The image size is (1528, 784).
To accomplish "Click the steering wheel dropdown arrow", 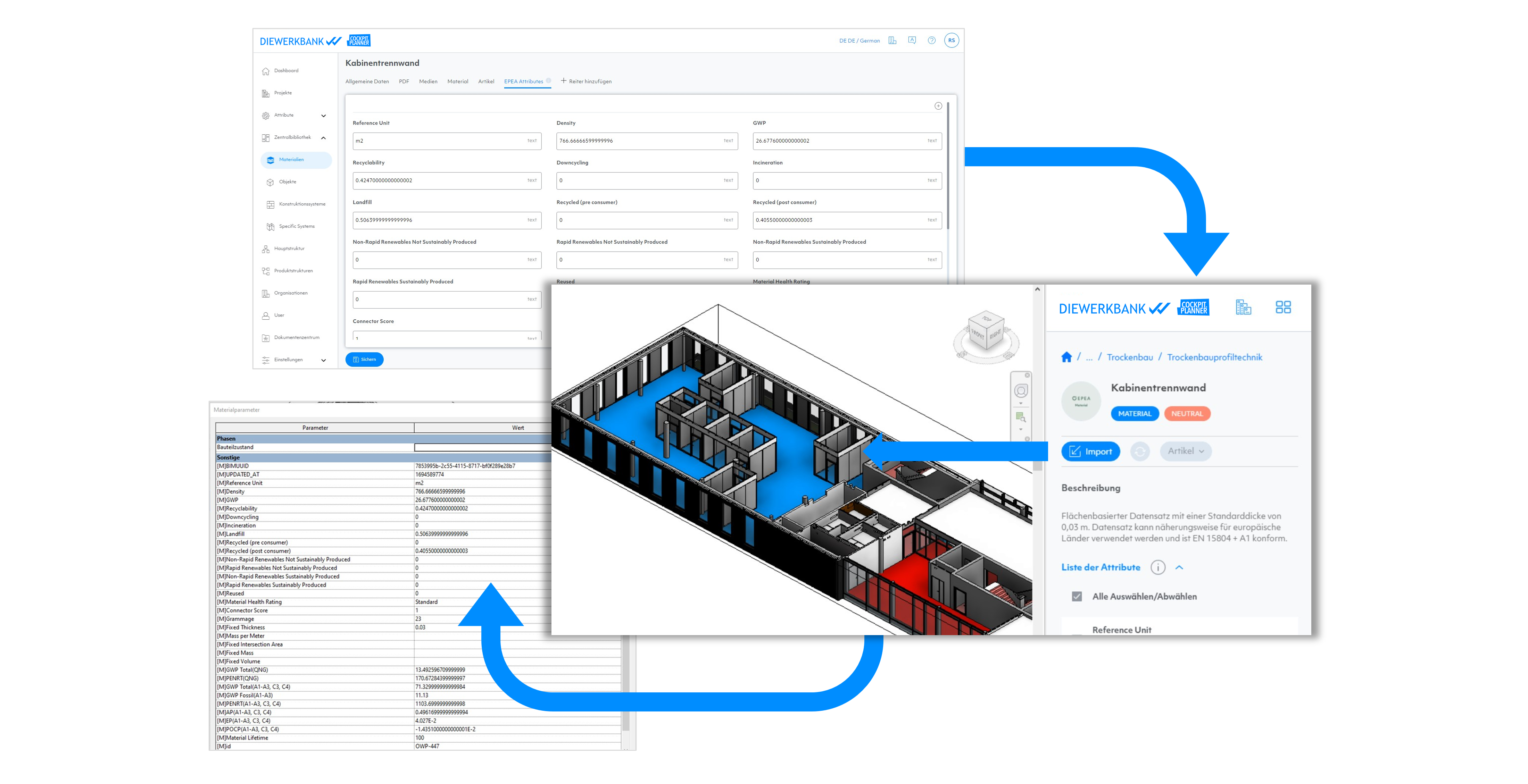I will pos(1020,404).
